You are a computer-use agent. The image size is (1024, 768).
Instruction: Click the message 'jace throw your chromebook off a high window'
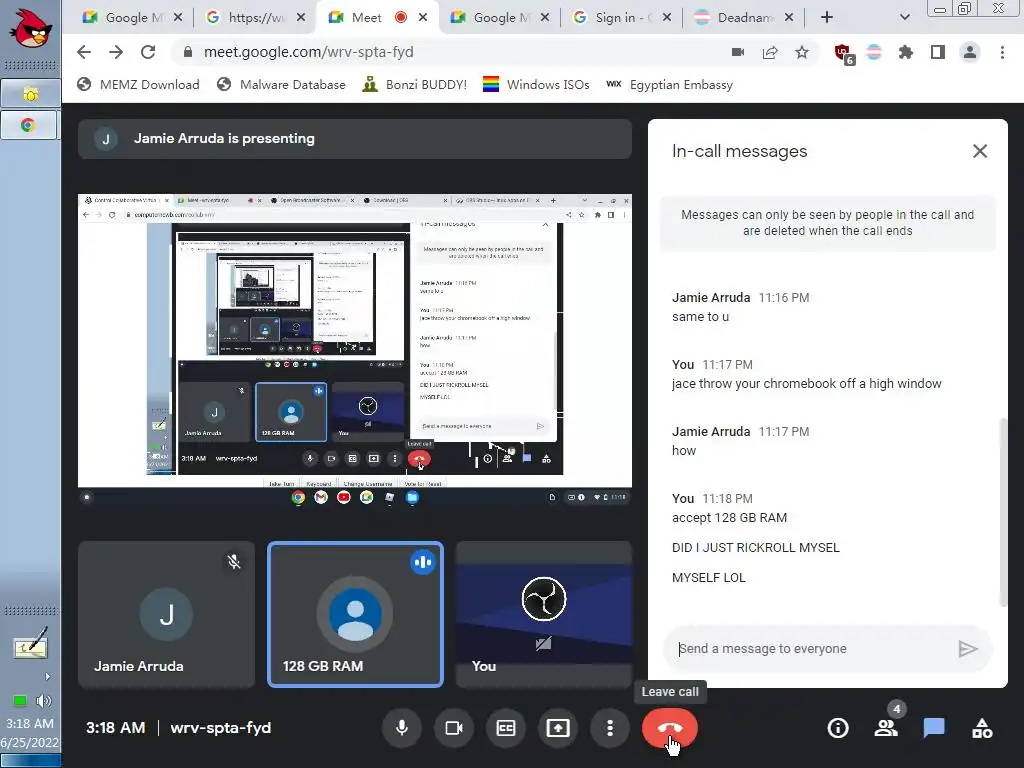(x=807, y=384)
